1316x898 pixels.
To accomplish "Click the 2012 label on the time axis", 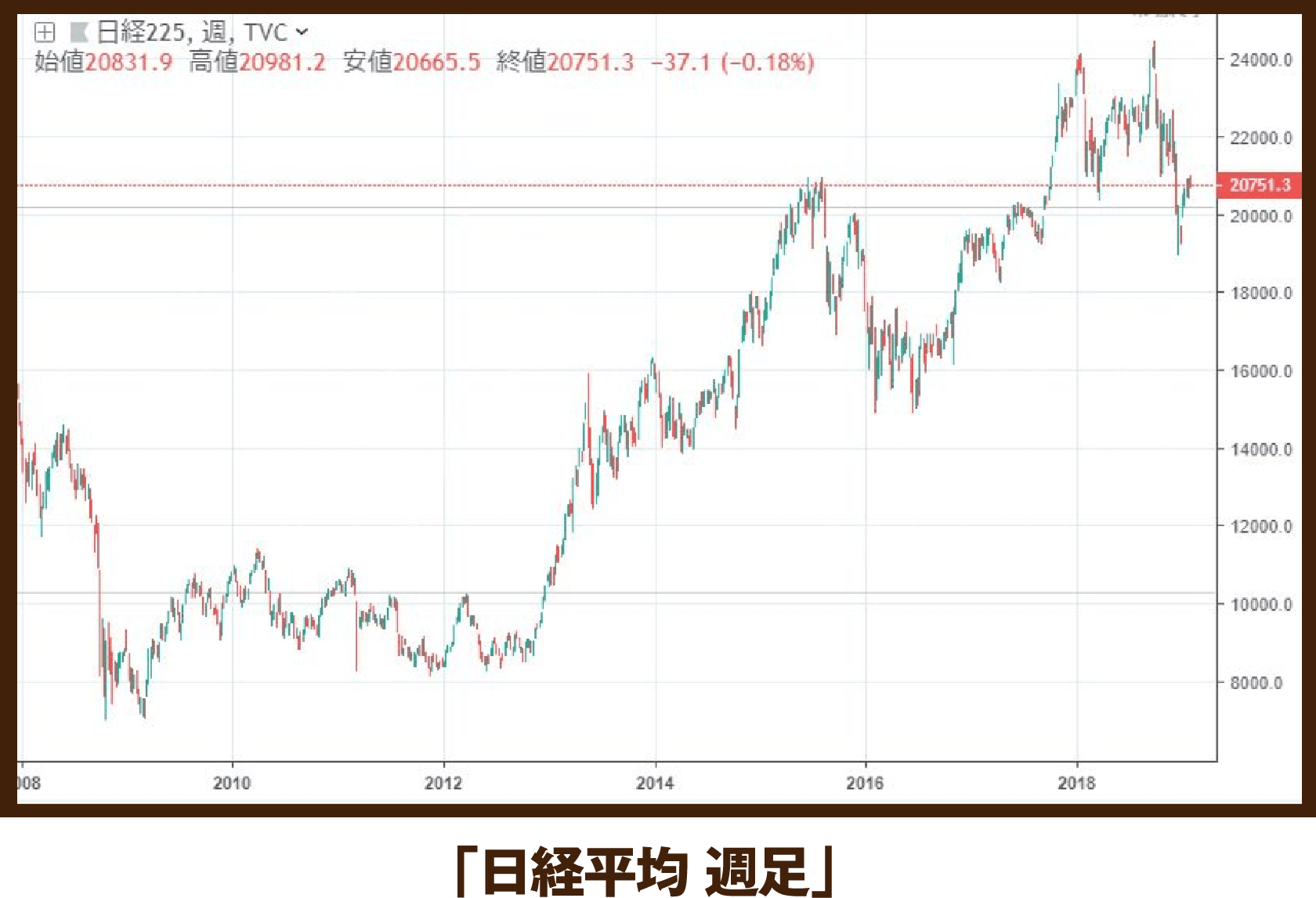I will 443,783.
